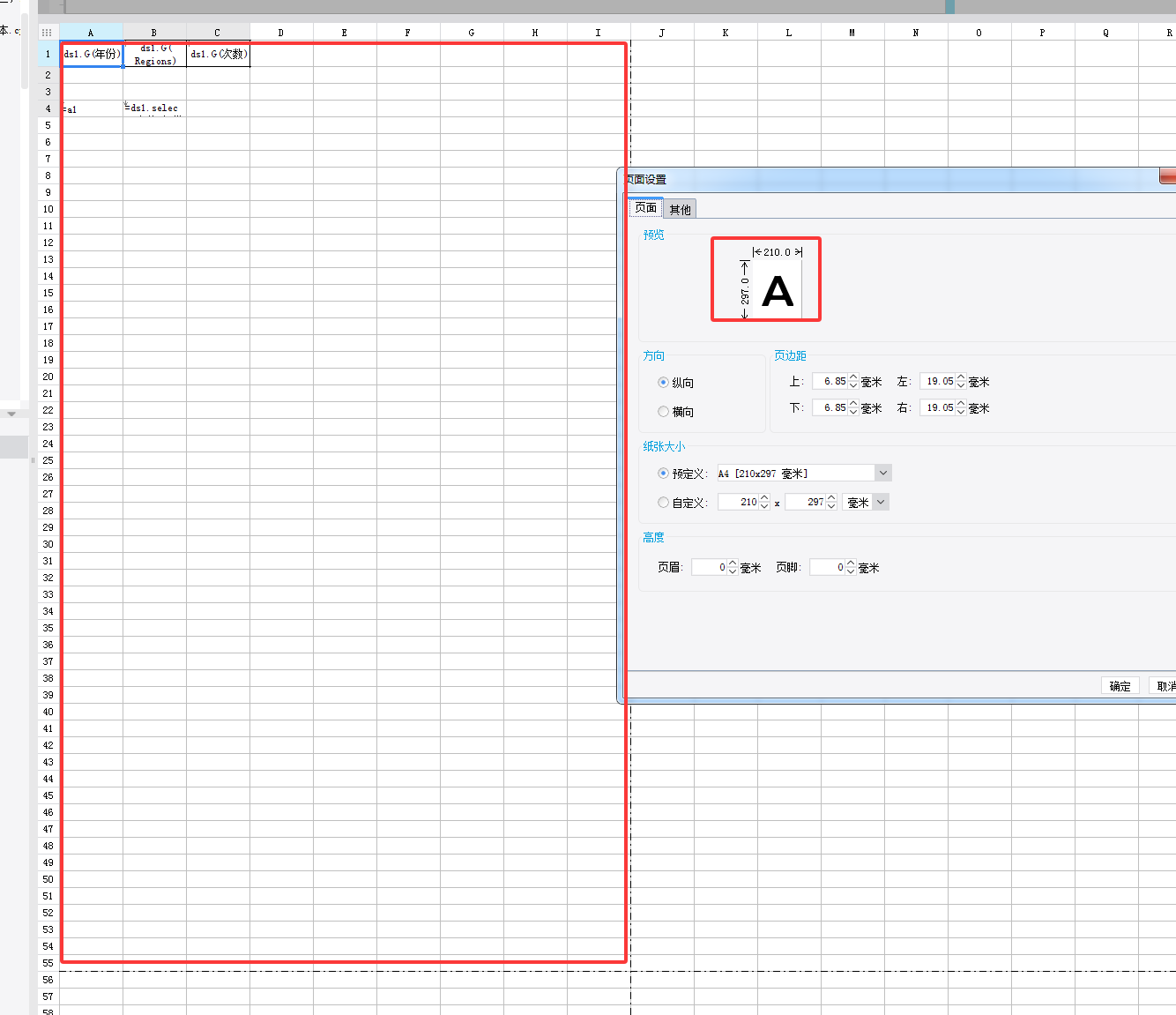The image size is (1176, 1015).
Task: Open the 毫米 unit dropdown for custom size
Action: [881, 503]
